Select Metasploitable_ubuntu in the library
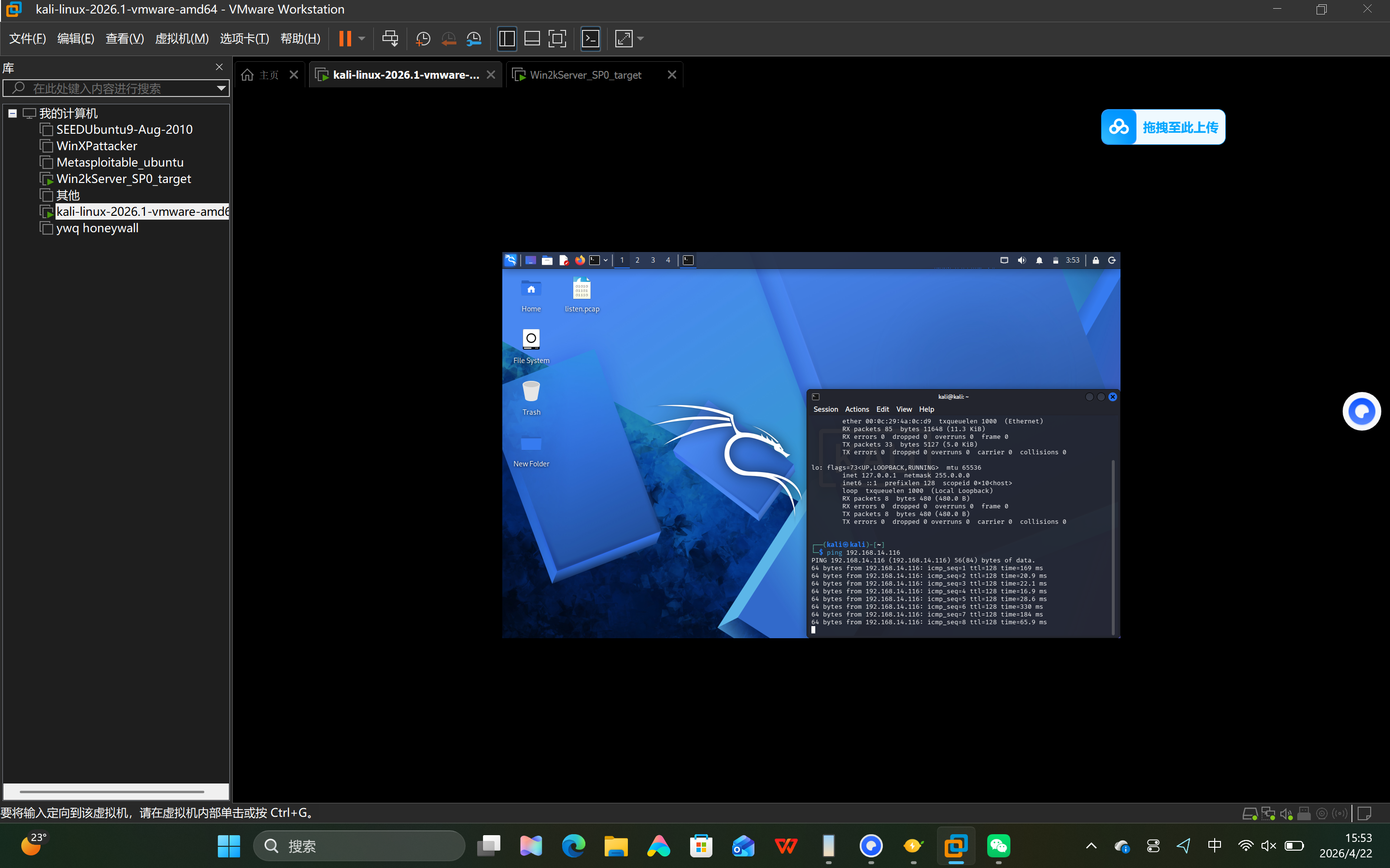 coord(120,163)
